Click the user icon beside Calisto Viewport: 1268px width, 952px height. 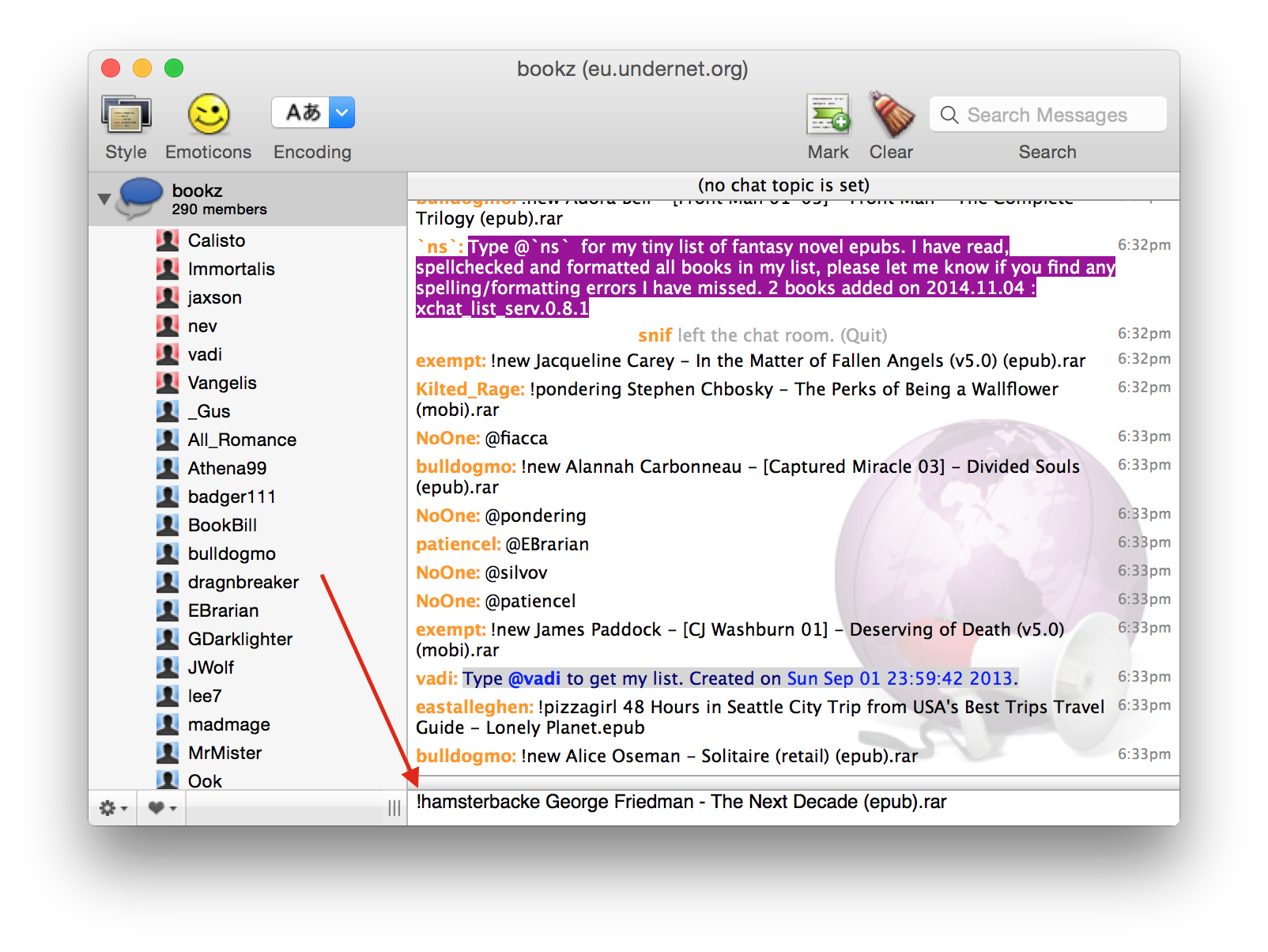coord(168,240)
